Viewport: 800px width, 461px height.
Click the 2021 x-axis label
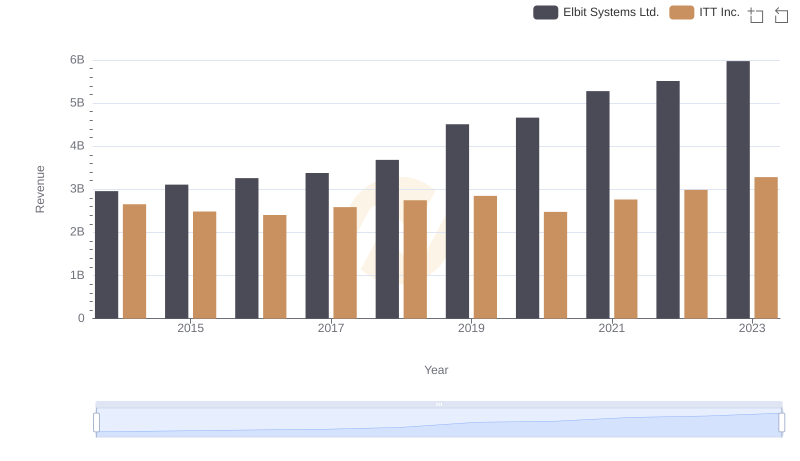(x=612, y=328)
